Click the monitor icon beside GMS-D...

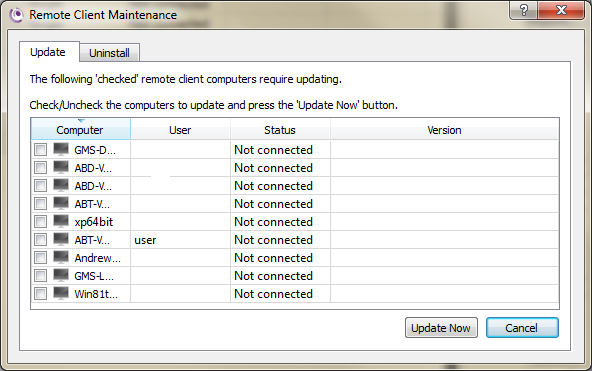tap(61, 149)
